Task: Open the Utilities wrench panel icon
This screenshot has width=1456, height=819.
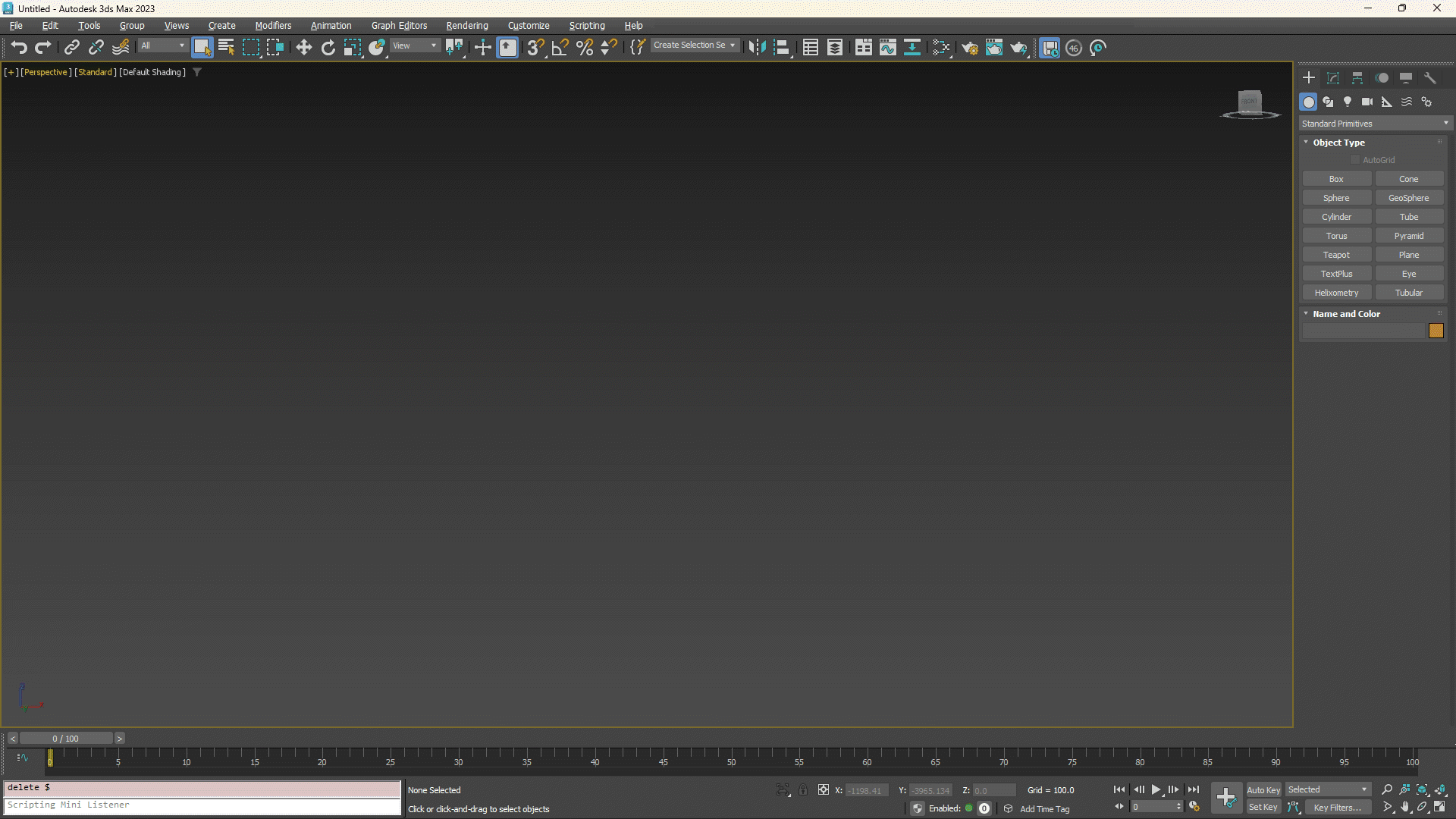Action: pyautogui.click(x=1430, y=78)
